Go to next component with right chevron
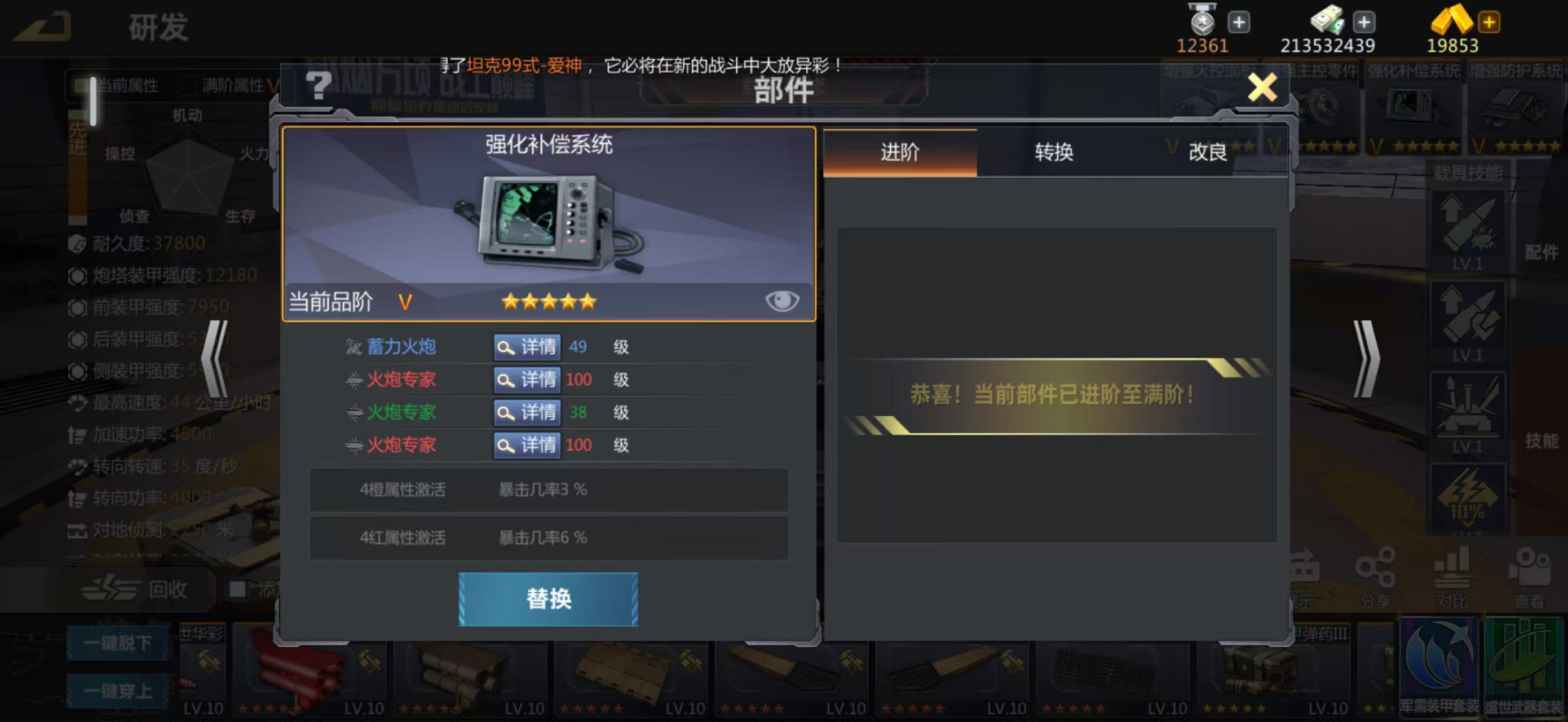This screenshot has height=722, width=1568. pyautogui.click(x=1366, y=359)
